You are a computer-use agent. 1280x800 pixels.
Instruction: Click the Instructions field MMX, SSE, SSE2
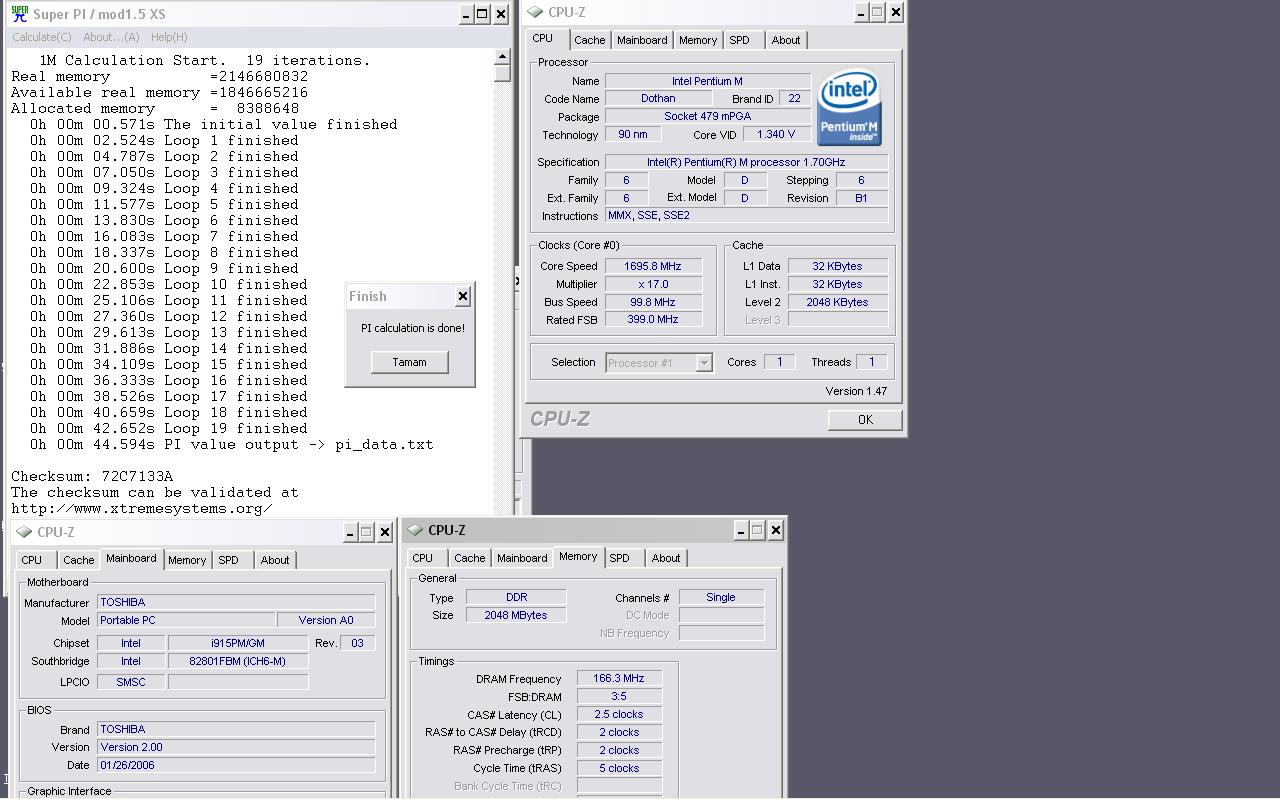coord(746,216)
